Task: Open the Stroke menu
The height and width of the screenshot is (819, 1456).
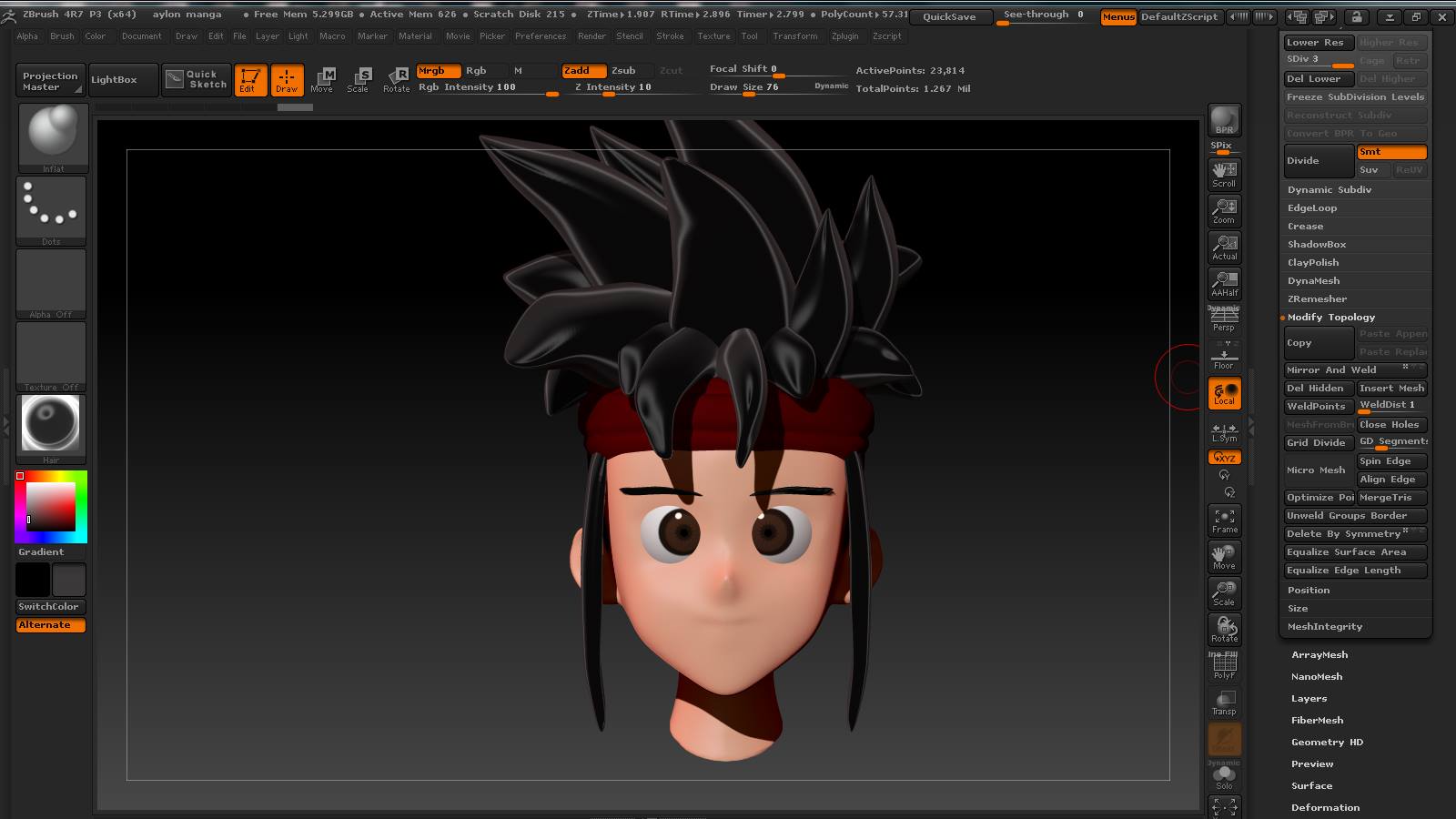Action: coord(670,36)
